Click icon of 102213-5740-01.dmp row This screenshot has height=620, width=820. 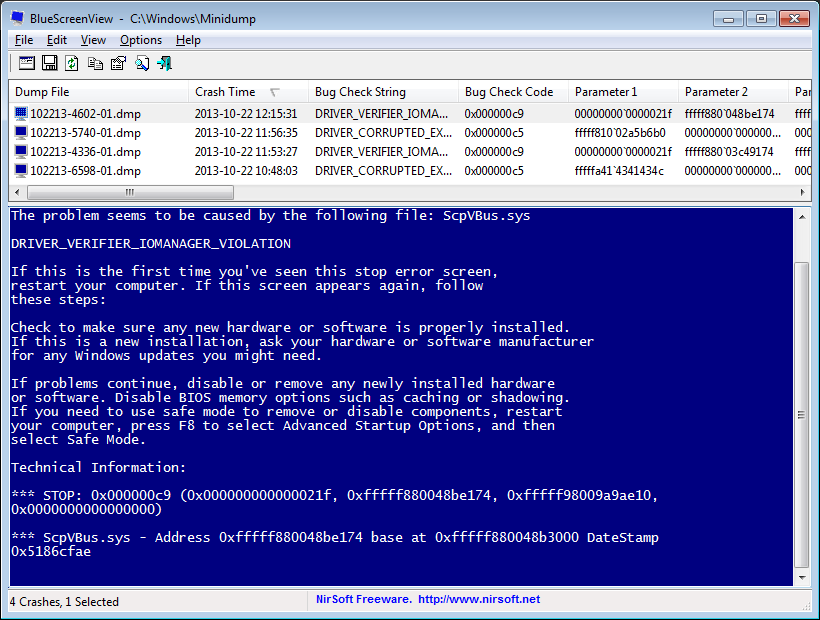coord(21,133)
